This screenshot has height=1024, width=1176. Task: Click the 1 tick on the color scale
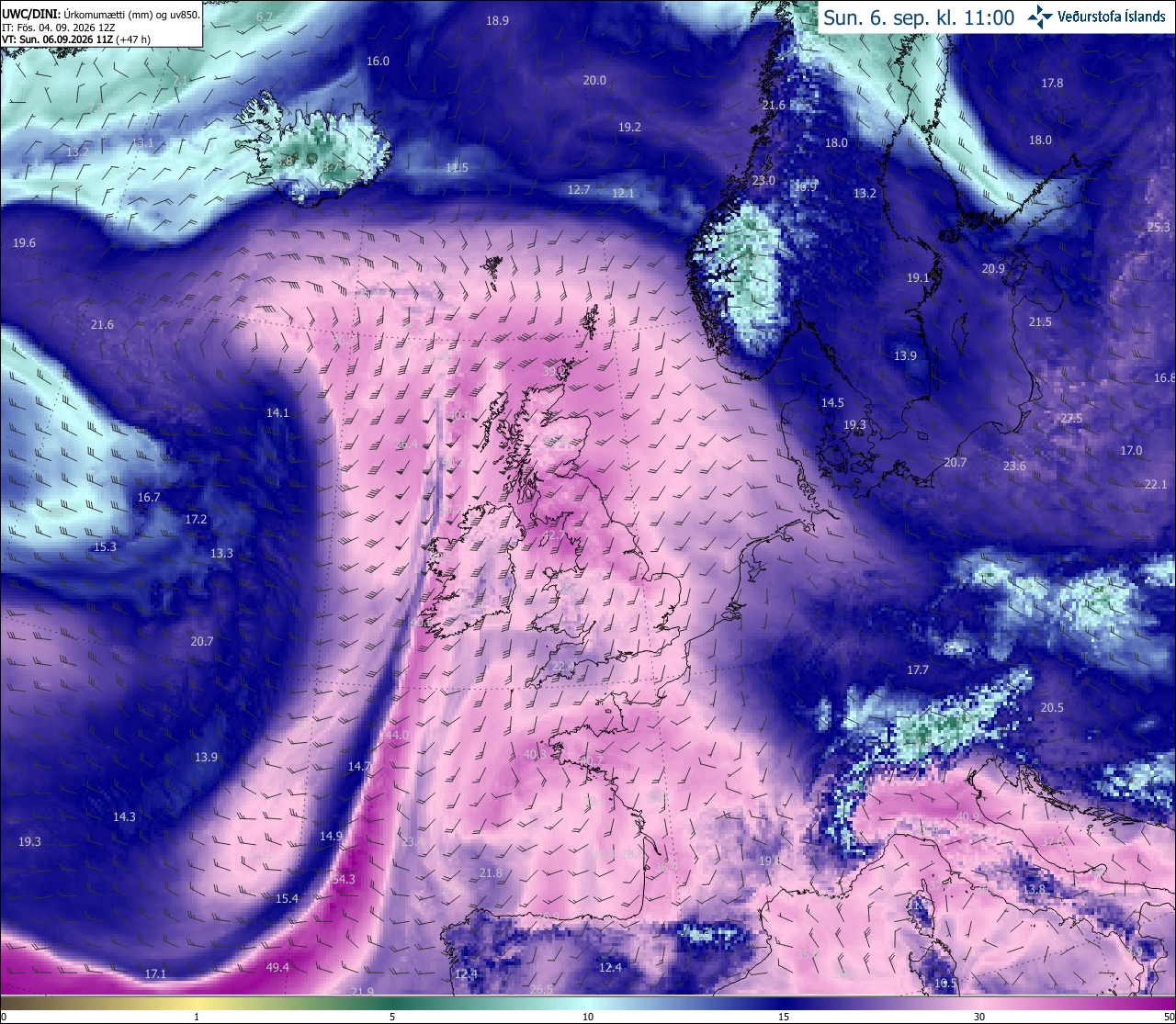[x=197, y=1017]
